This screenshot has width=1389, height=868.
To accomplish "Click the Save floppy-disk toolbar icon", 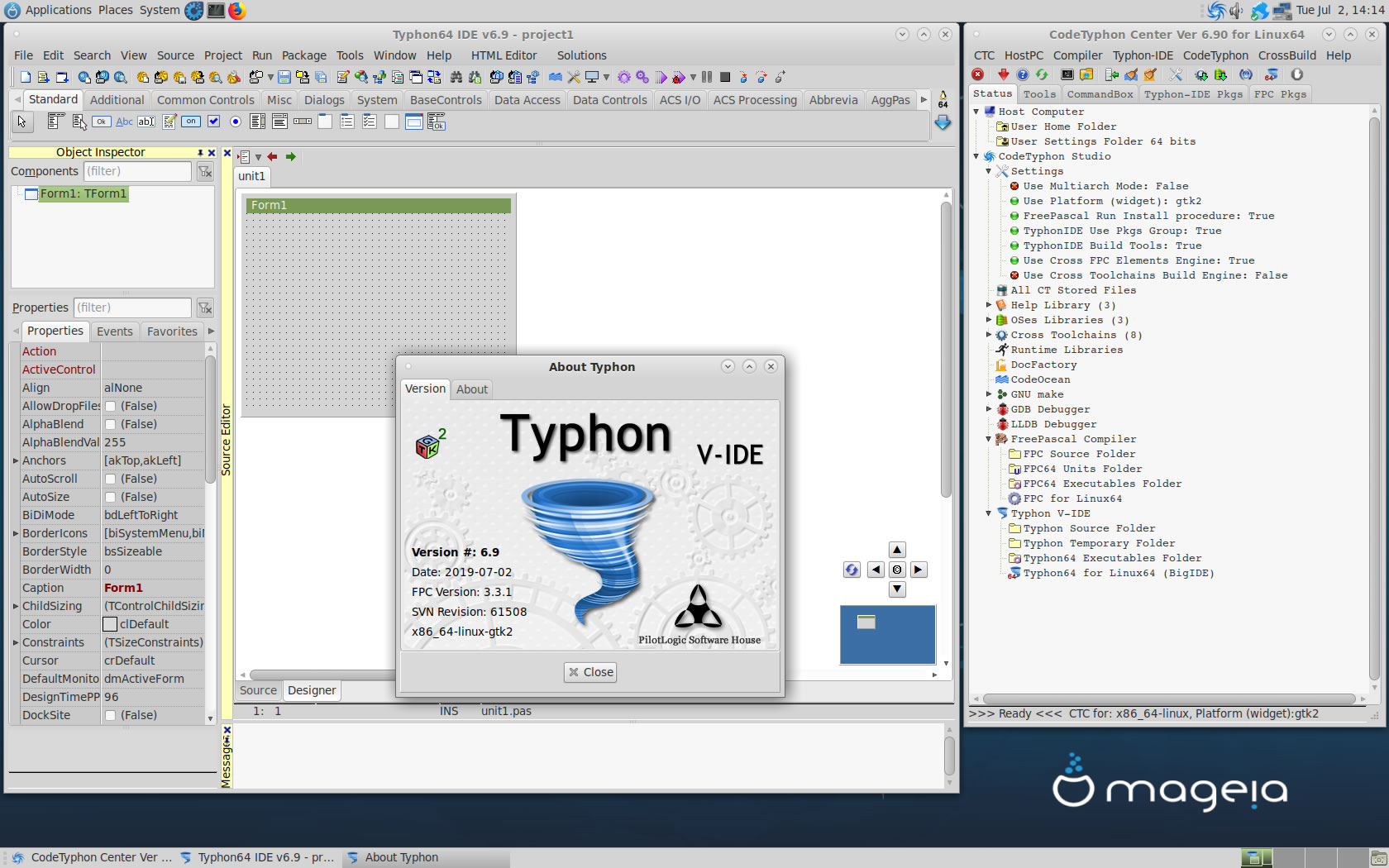I will click(284, 77).
